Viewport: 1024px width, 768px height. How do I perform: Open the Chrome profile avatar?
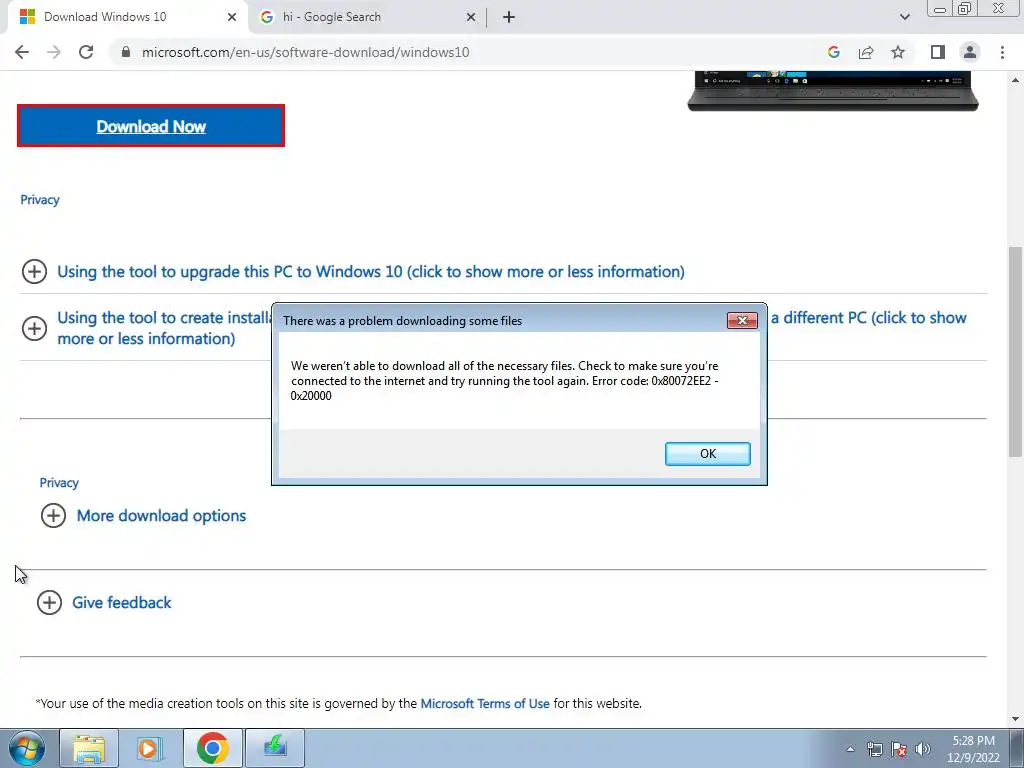coord(970,52)
